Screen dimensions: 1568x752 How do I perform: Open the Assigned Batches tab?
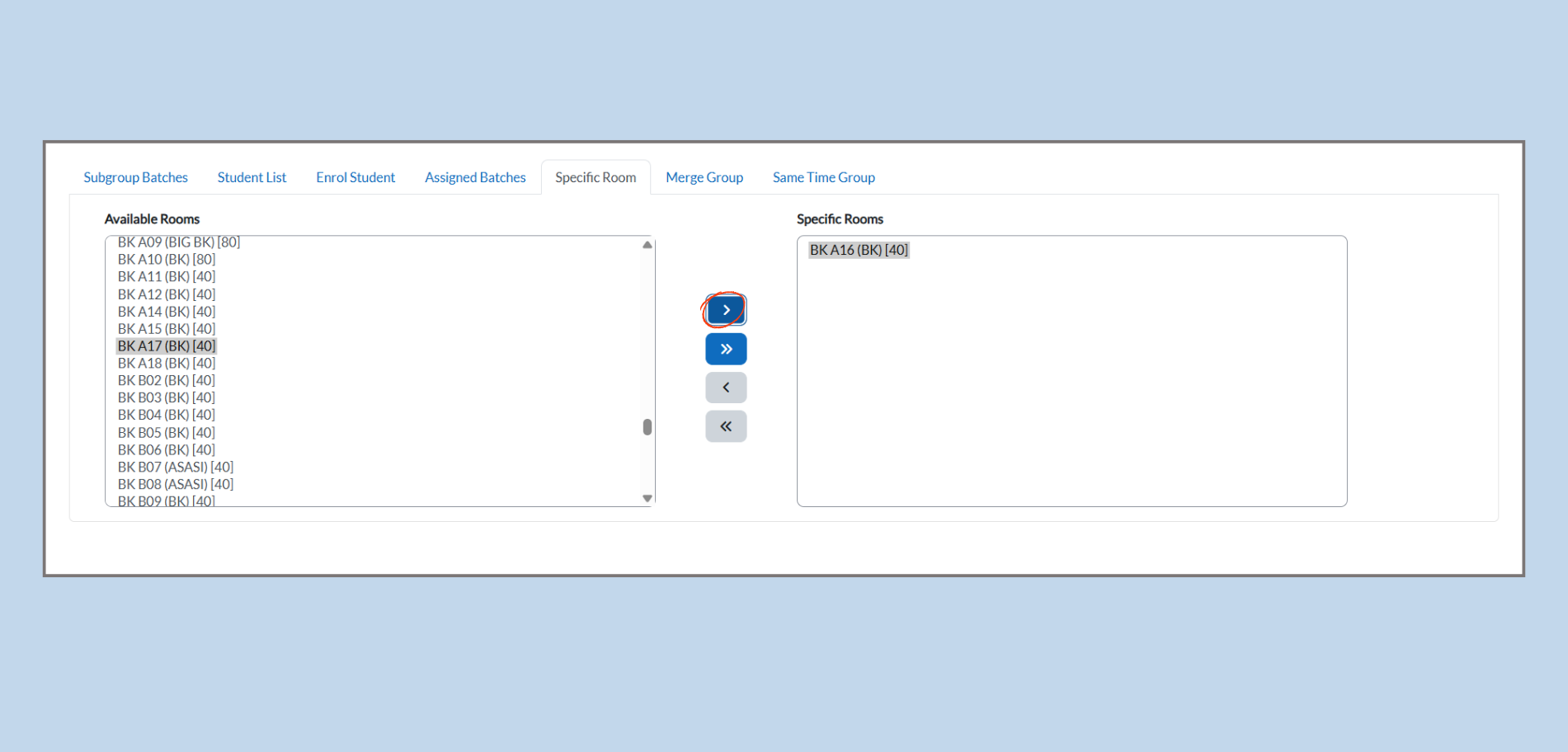pyautogui.click(x=475, y=177)
